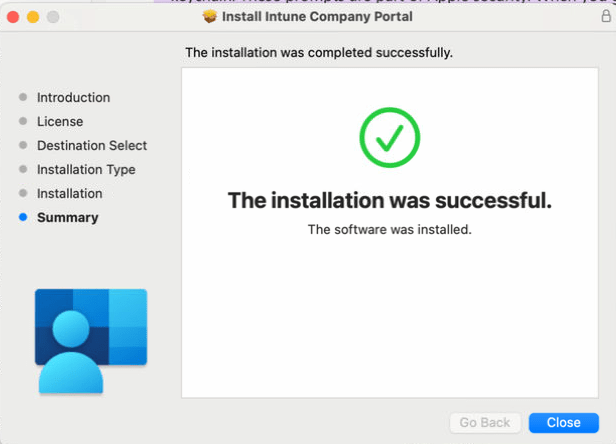
Task: Select the Destination Select step
Action: click(x=92, y=145)
